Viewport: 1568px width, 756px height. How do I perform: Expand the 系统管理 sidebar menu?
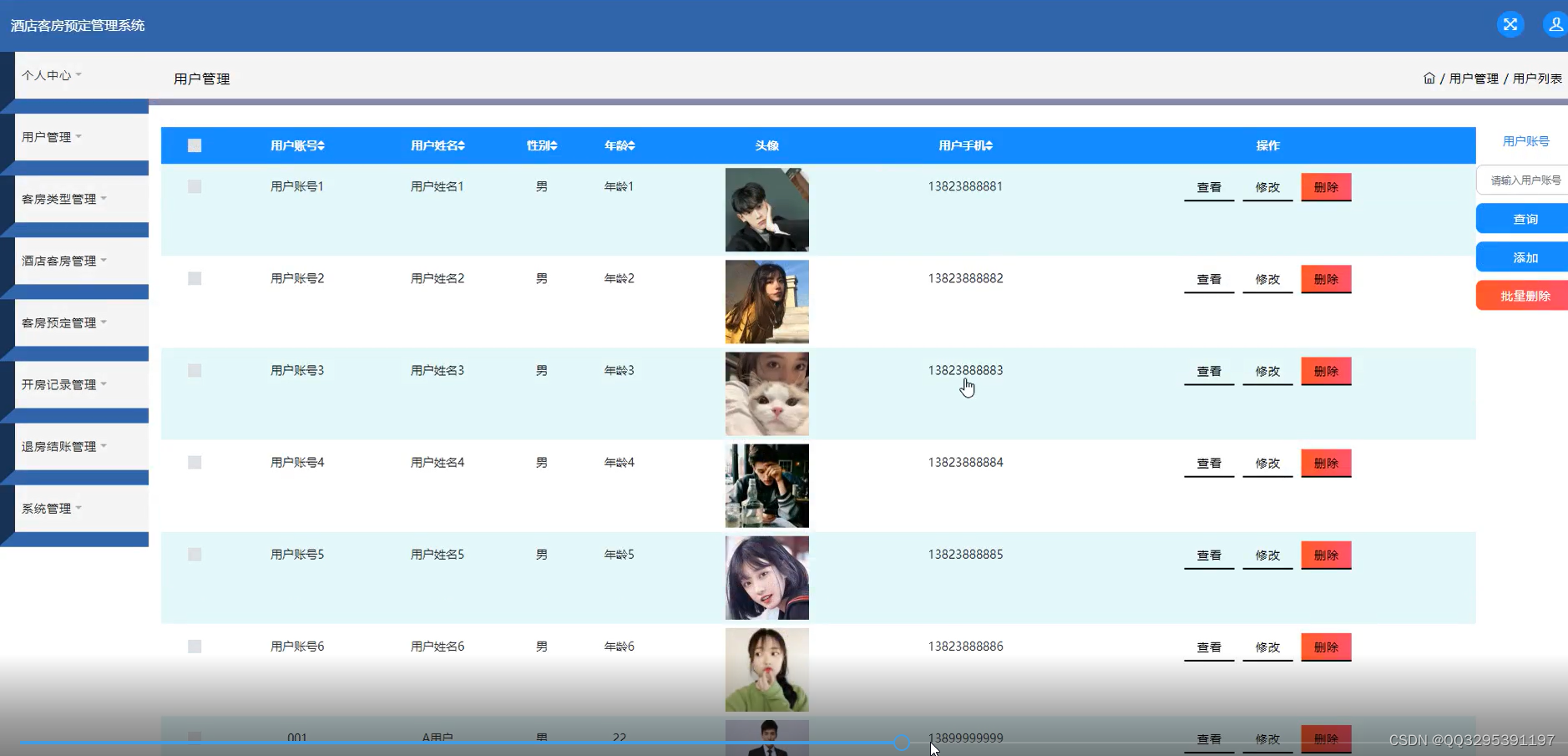(x=81, y=508)
